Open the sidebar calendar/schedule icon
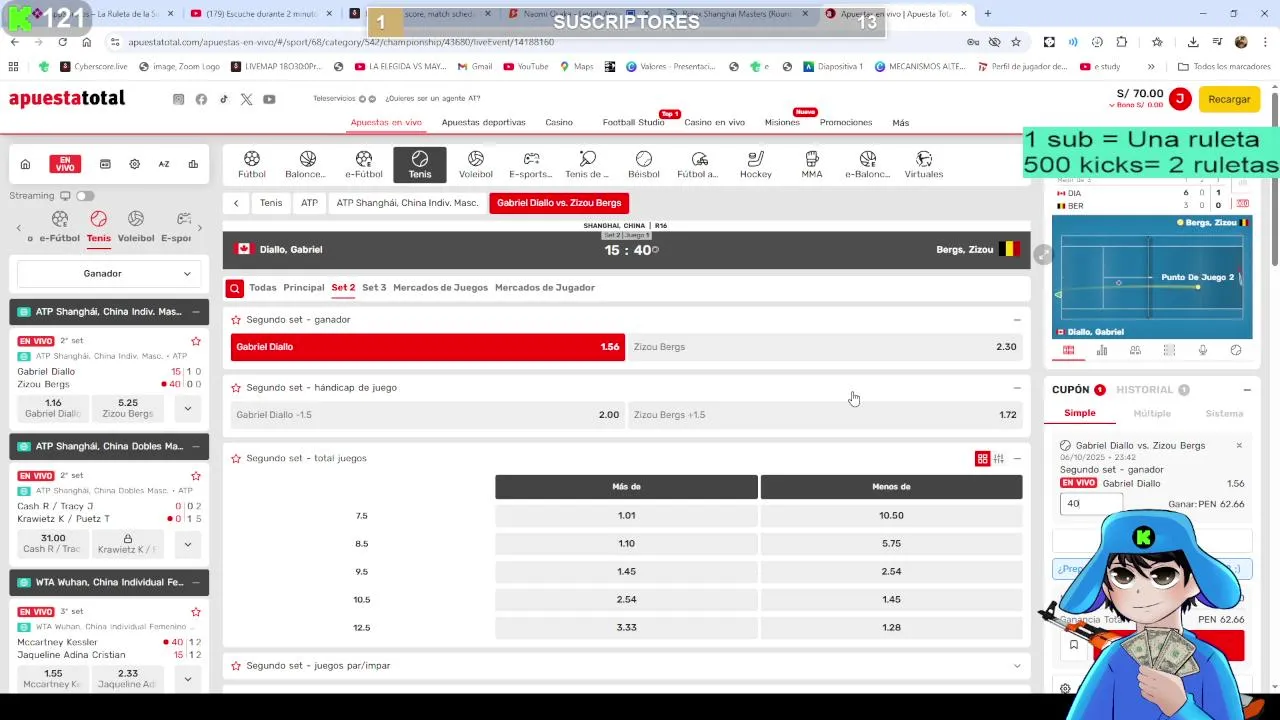1280x720 pixels. (x=105, y=164)
